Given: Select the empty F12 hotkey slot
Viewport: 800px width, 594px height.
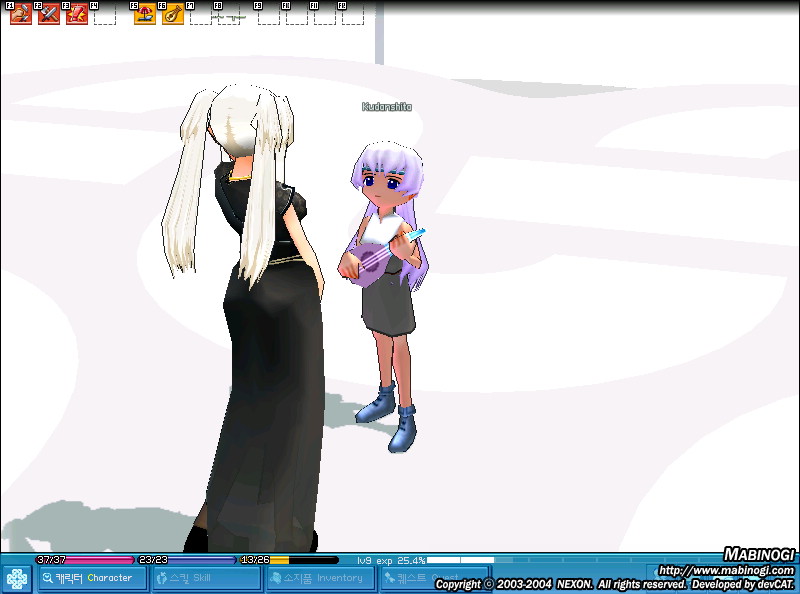Looking at the screenshot, I should click(353, 14).
